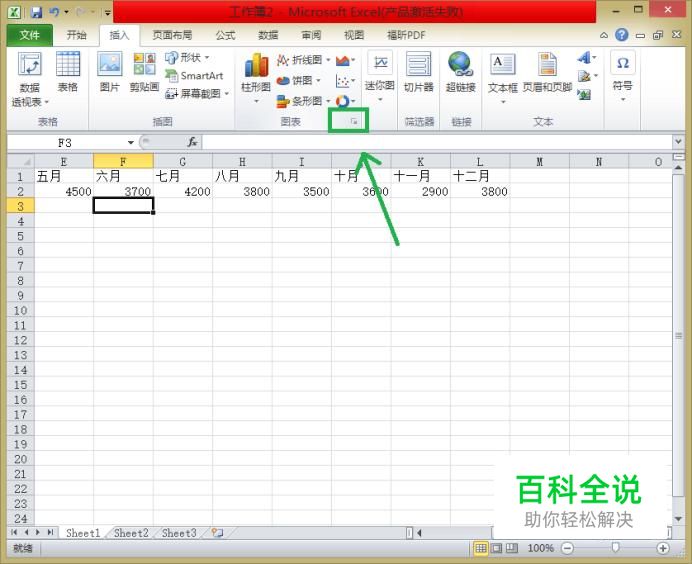This screenshot has height=564, width=692.
Task: Insert a new worksheet
Action: tap(217, 533)
